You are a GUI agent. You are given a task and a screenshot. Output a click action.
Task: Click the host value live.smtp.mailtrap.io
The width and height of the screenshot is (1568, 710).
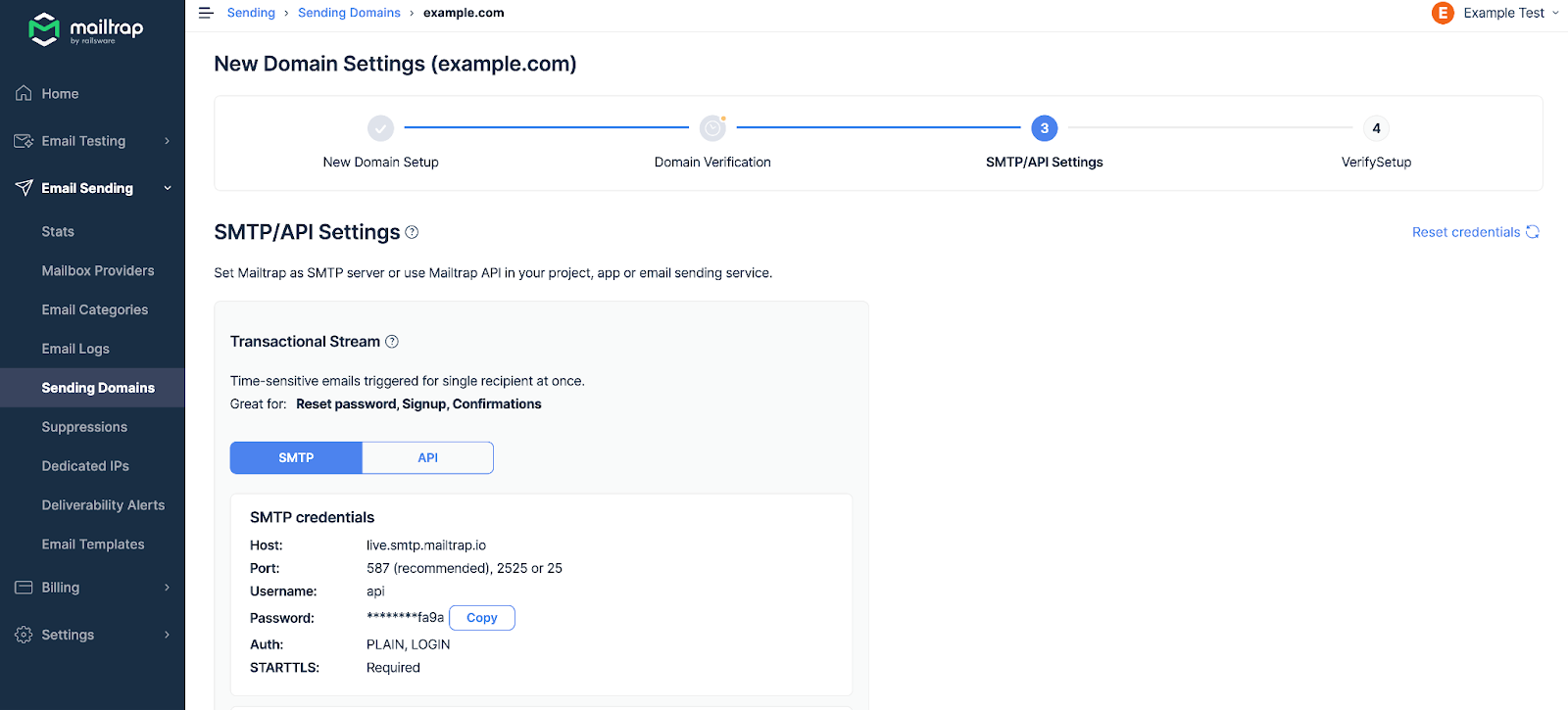[x=426, y=545]
